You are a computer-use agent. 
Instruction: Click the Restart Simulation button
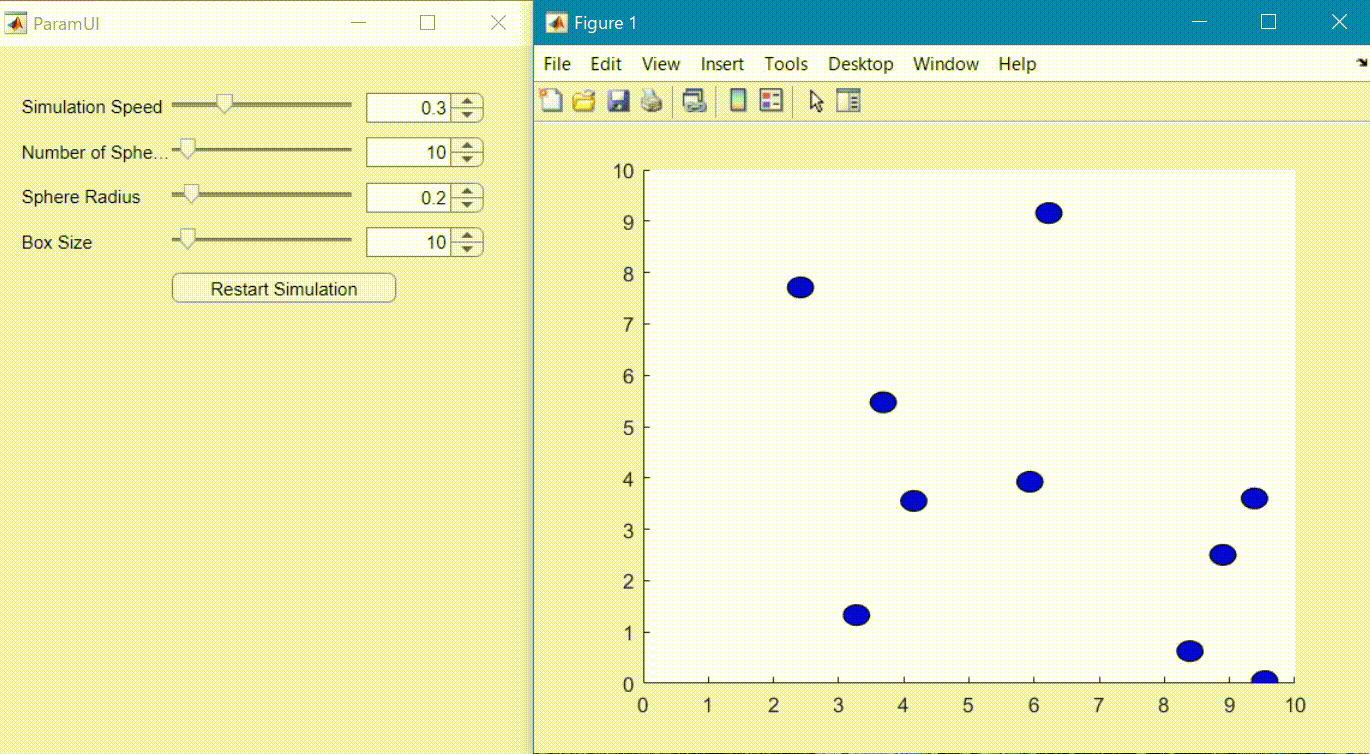pos(284,289)
